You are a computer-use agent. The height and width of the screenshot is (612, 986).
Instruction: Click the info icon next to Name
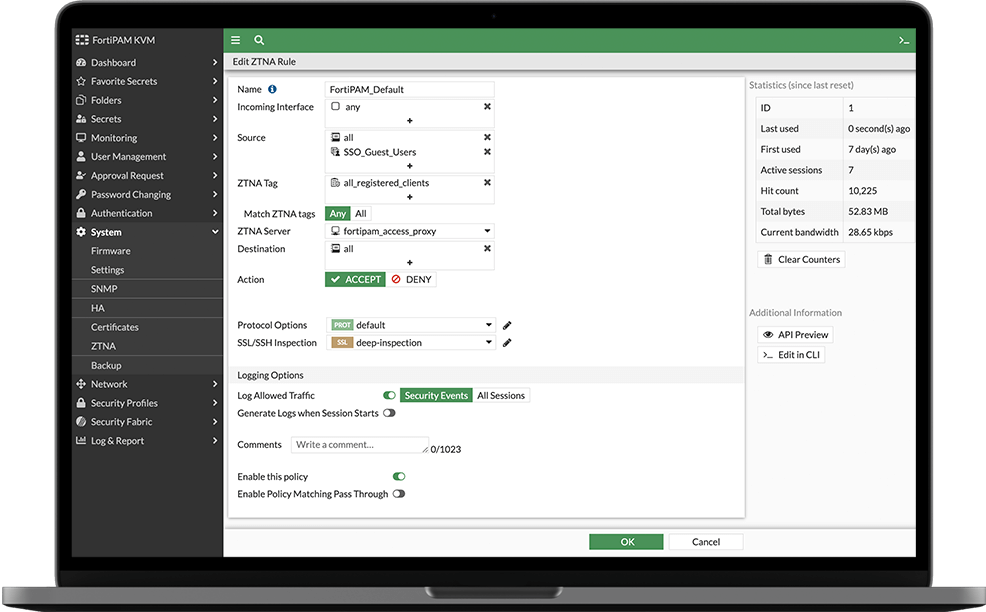click(272, 89)
